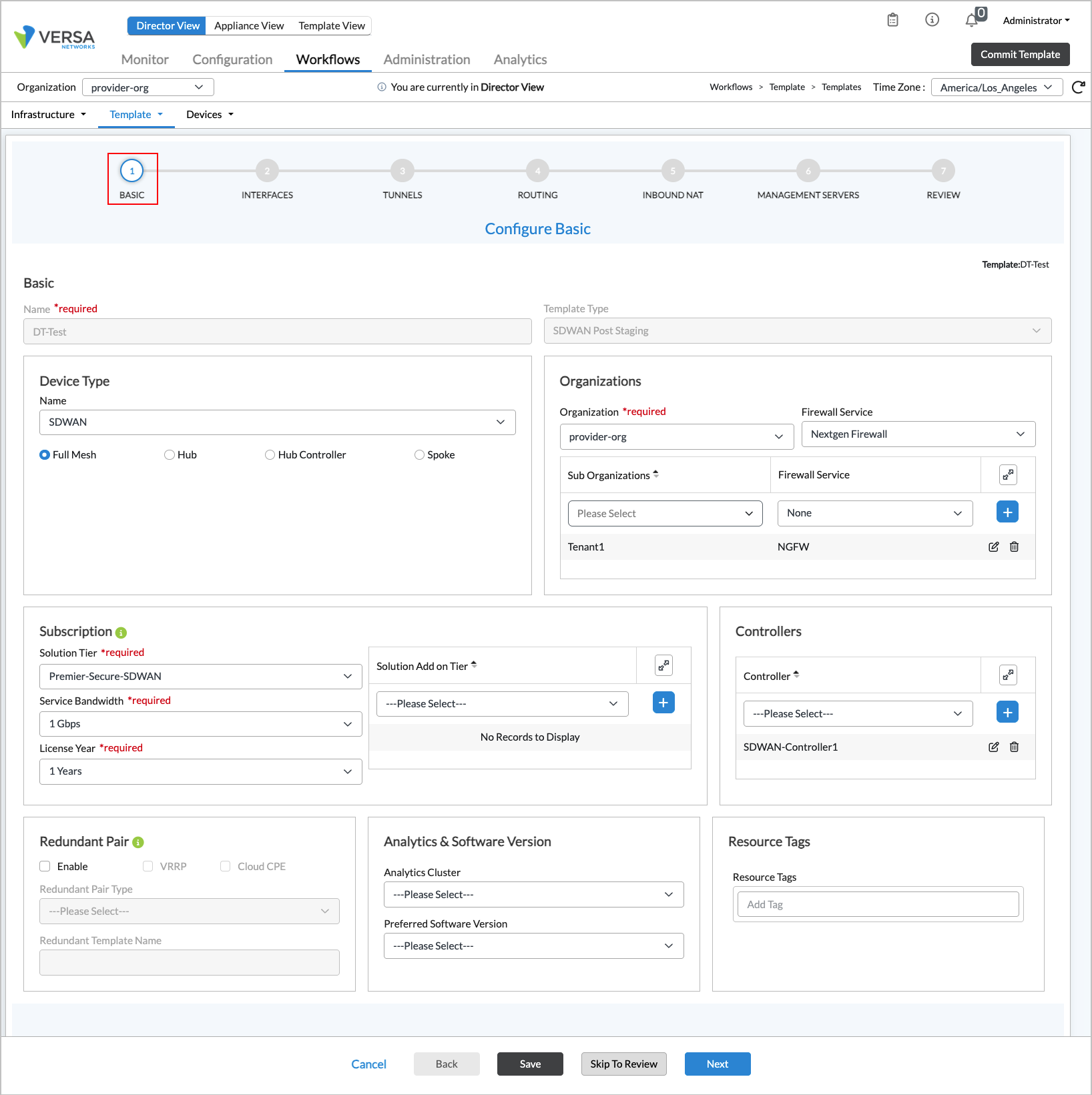Click the refresh icon beside Time Zone

(1078, 87)
